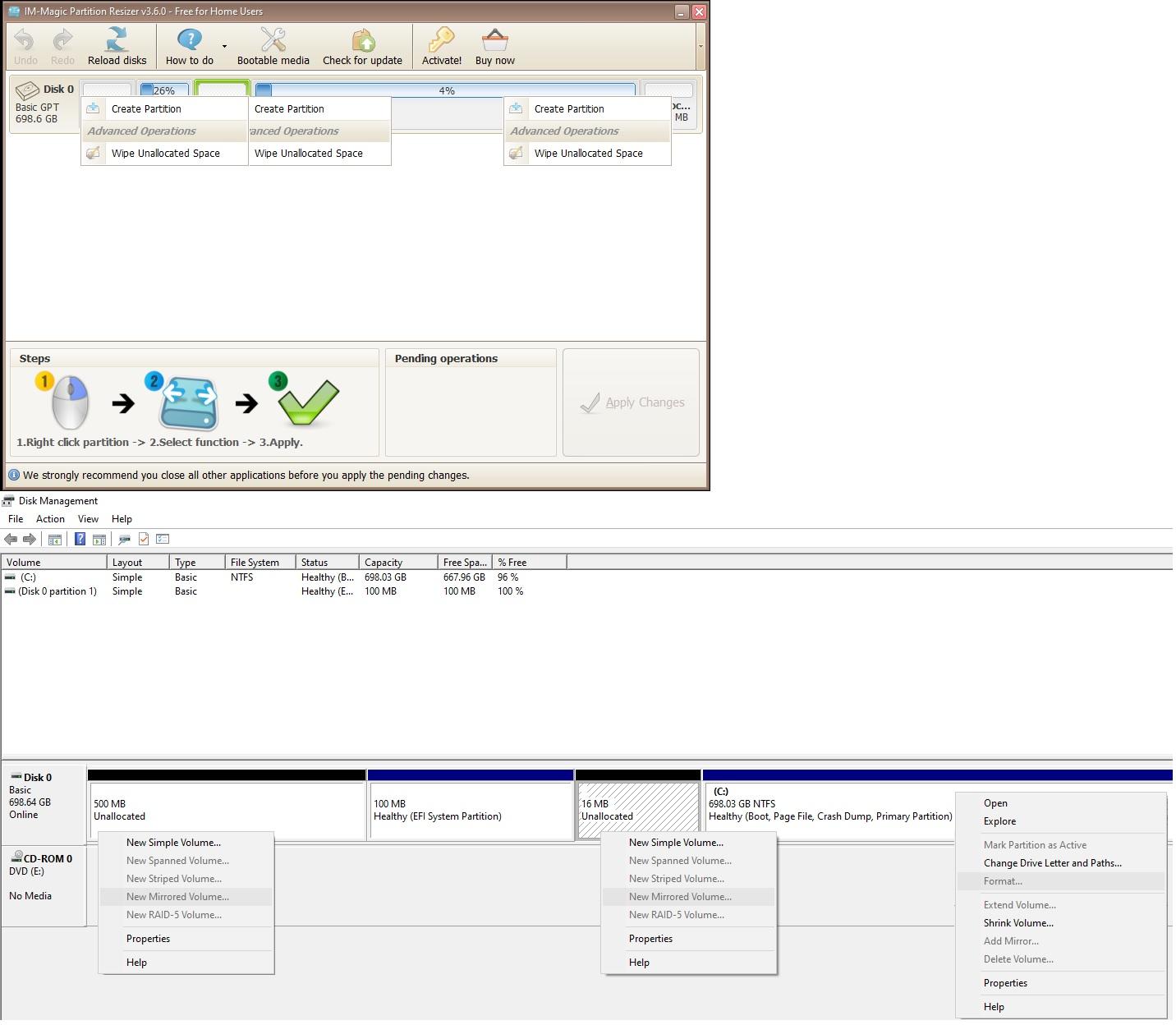Click the Undo icon in Partition Resizer
Screen dimensions: 1176x1025
pos(25,40)
